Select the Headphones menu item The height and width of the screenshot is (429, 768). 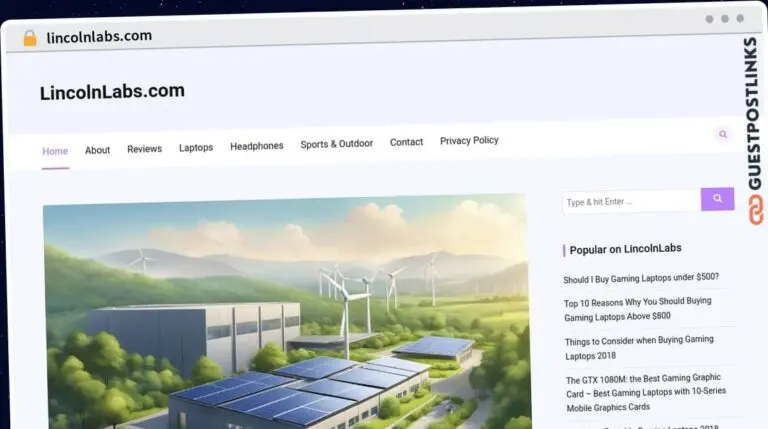[257, 146]
